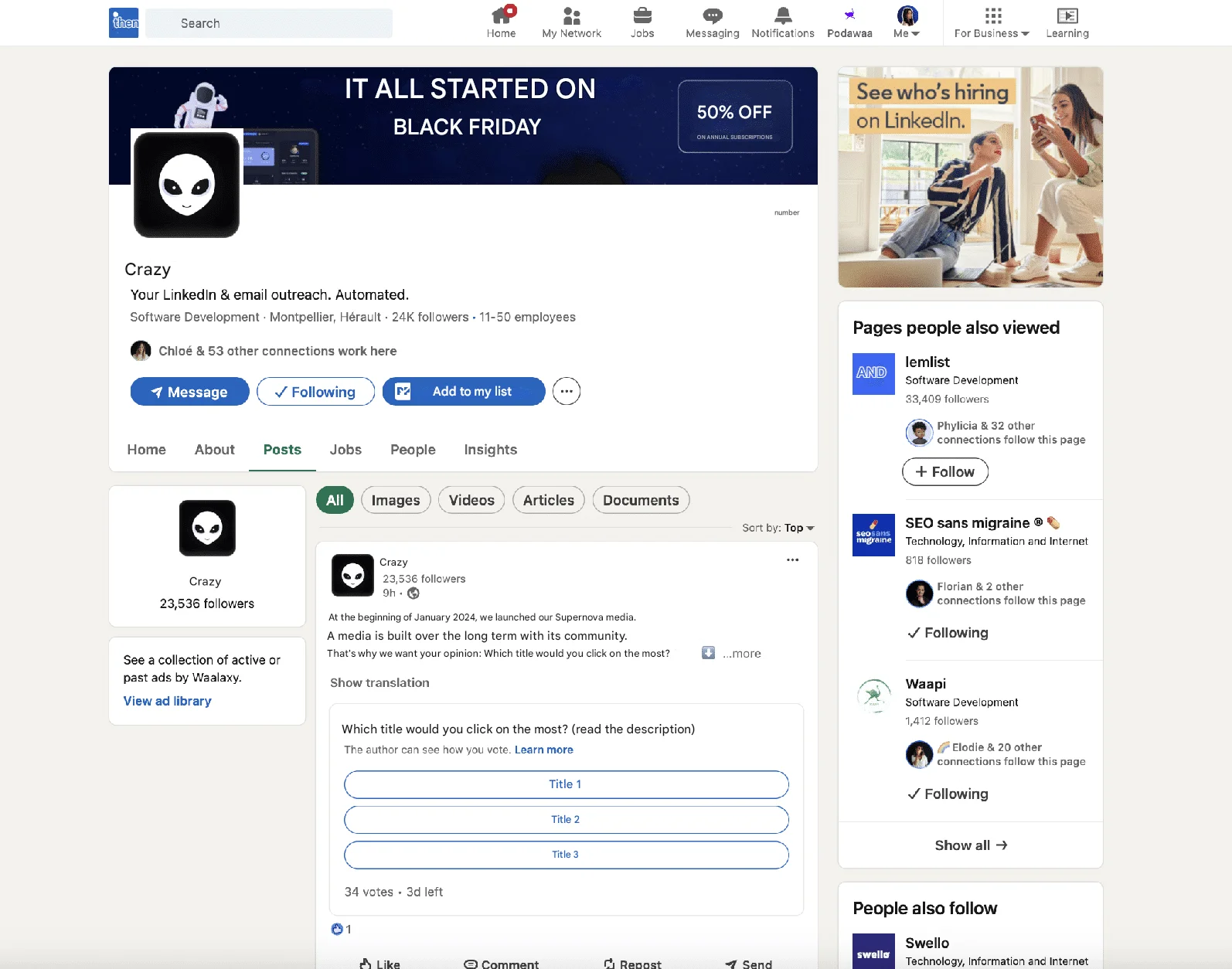
Task: Open the Home icon in top navigation
Action: (x=502, y=22)
